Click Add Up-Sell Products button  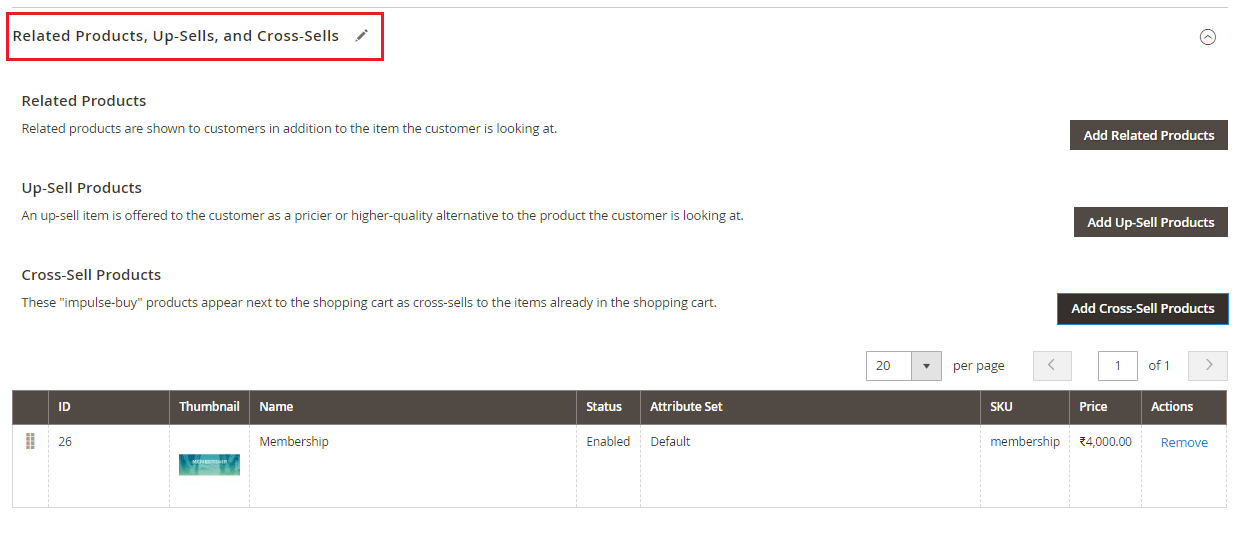pyautogui.click(x=1151, y=222)
